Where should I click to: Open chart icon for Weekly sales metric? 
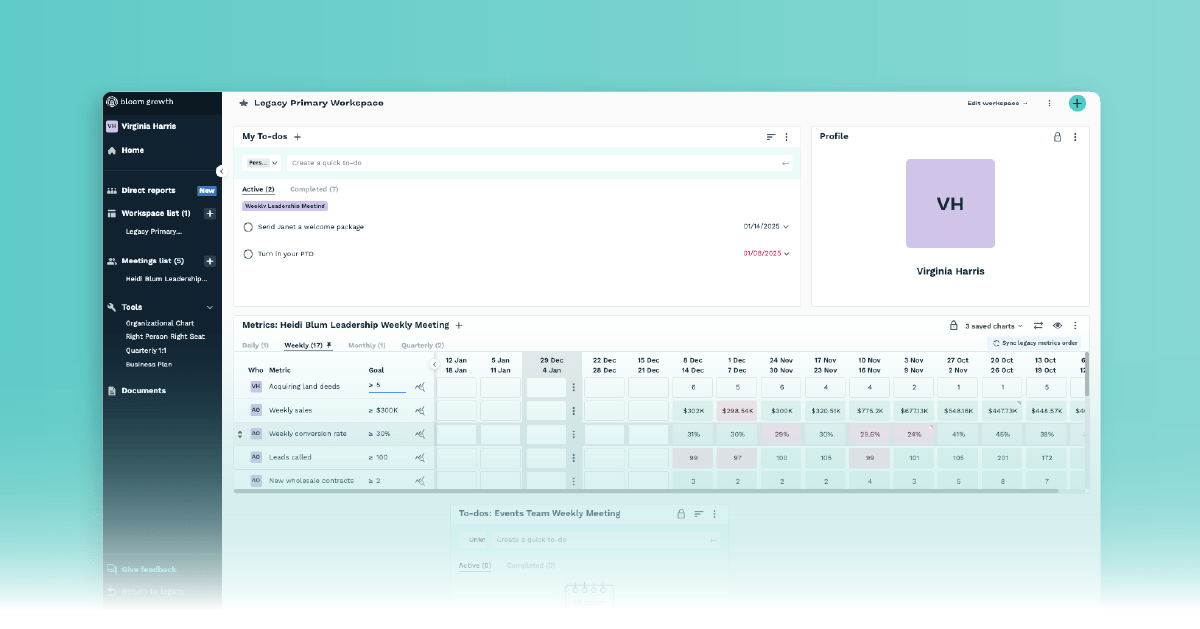click(x=420, y=411)
